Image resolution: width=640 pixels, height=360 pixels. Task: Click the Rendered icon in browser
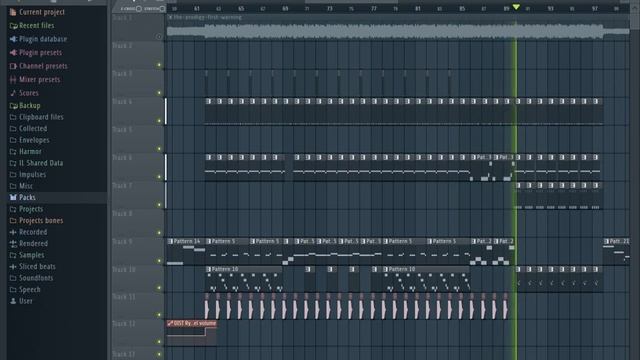tap(13, 244)
